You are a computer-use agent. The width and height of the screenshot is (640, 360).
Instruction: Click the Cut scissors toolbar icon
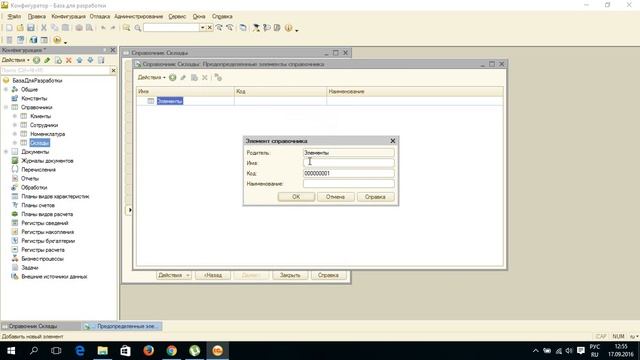[x=43, y=28]
